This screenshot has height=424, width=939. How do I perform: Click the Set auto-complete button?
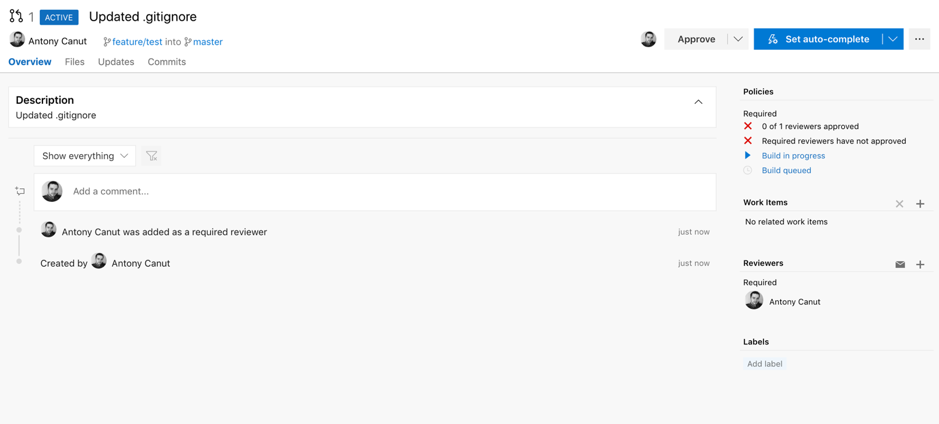point(818,39)
